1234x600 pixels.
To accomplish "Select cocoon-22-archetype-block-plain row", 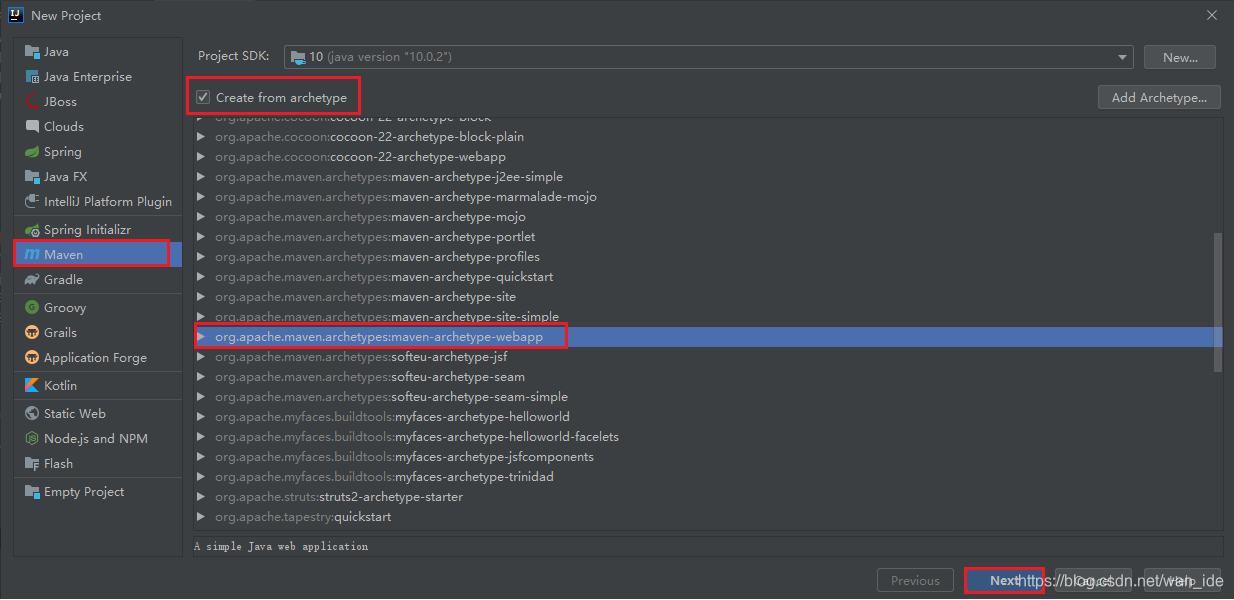I will pyautogui.click(x=708, y=137).
